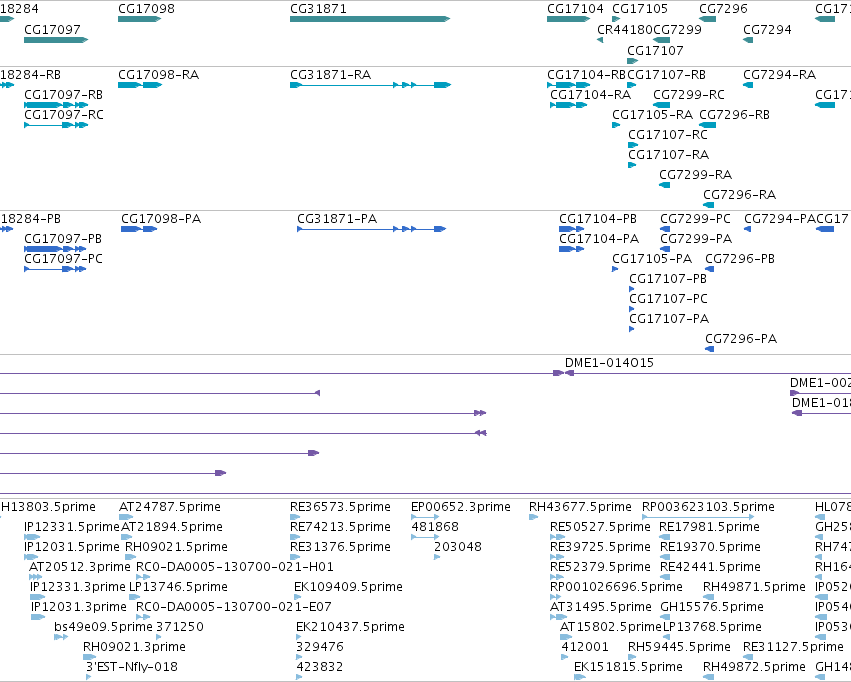Select the CG17097-PC protein label
Viewport: 851px width, 682px height.
click(x=63, y=259)
